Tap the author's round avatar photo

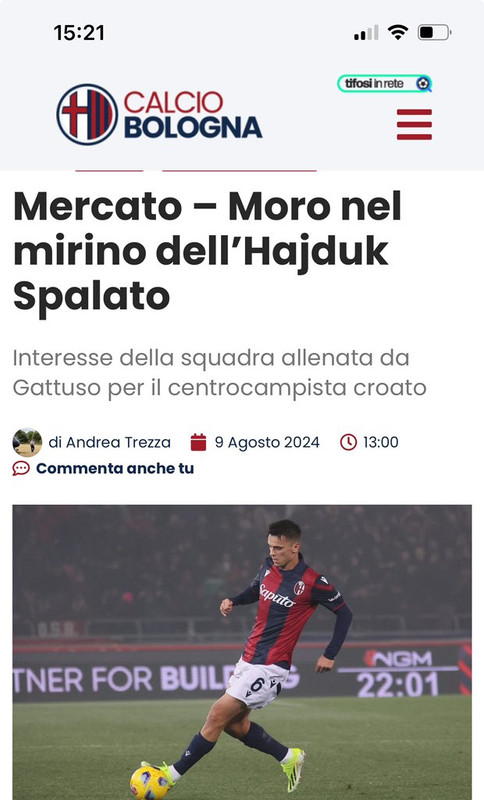tap(27, 442)
